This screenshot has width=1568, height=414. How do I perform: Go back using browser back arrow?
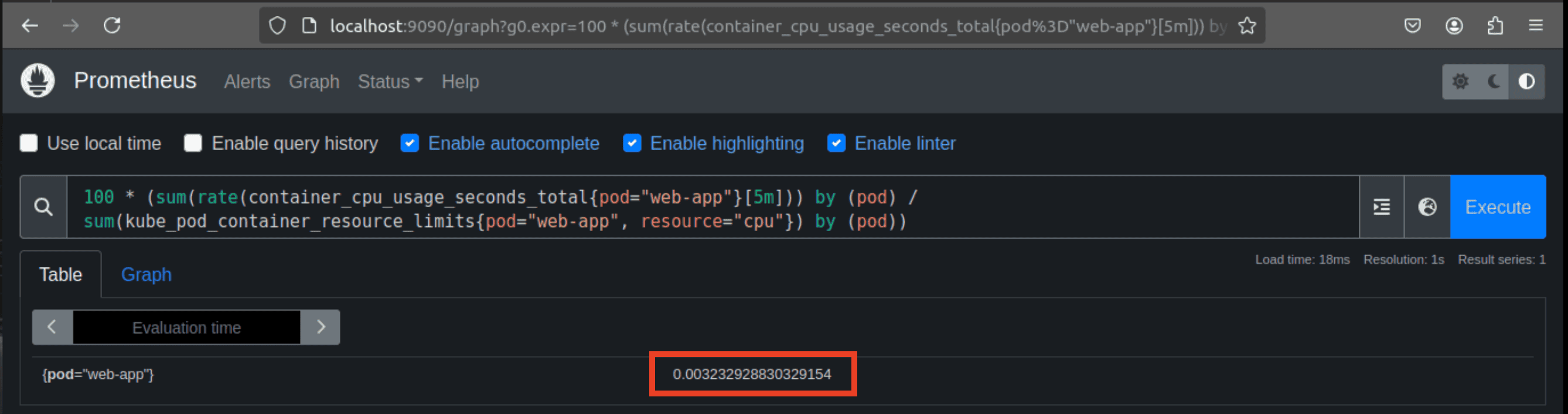30,26
